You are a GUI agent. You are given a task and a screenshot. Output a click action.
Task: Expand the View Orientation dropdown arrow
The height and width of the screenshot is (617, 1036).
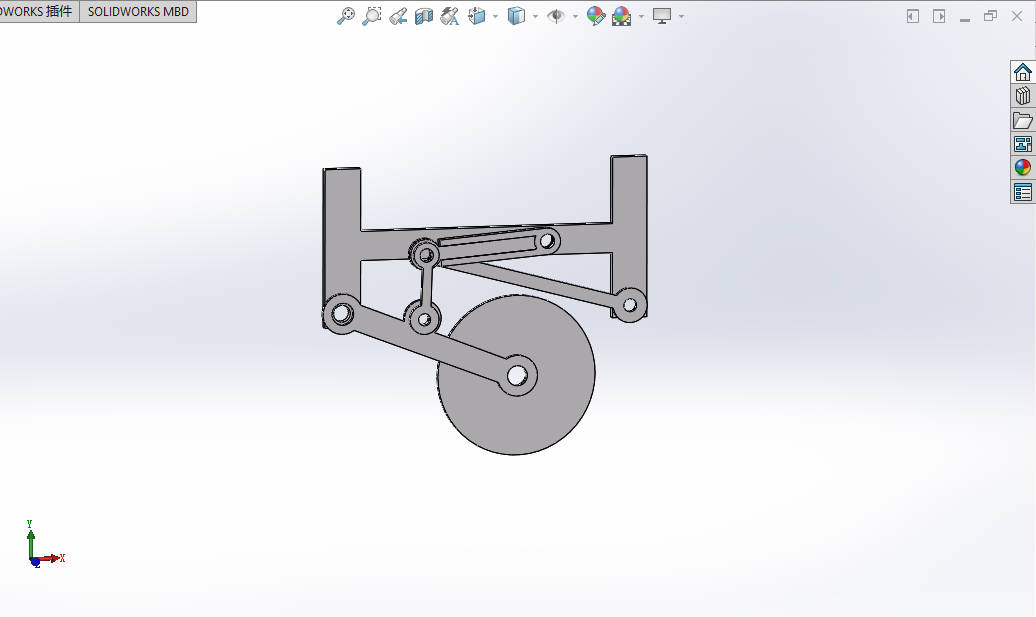[495, 17]
